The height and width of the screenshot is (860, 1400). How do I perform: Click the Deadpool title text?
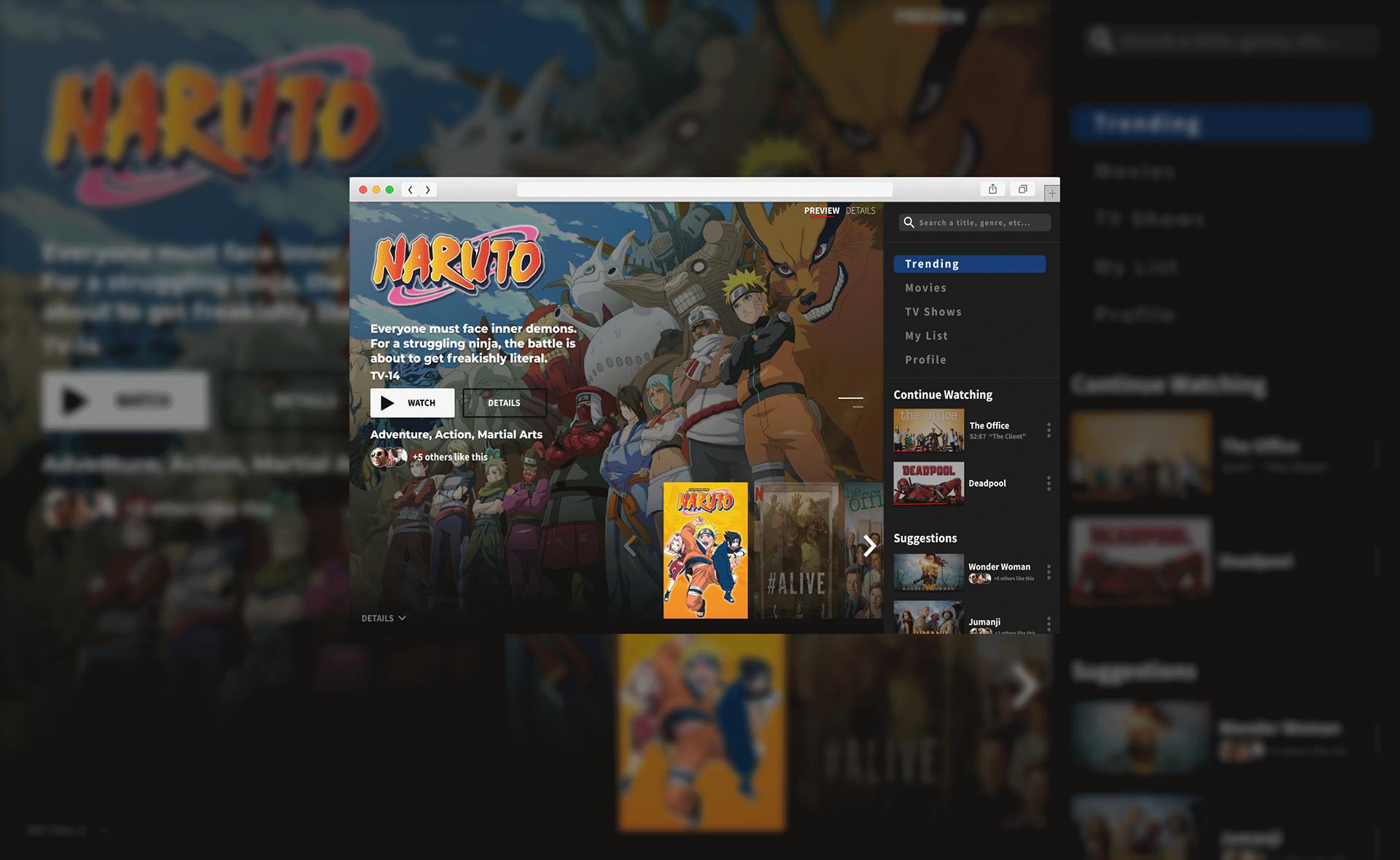tap(987, 484)
